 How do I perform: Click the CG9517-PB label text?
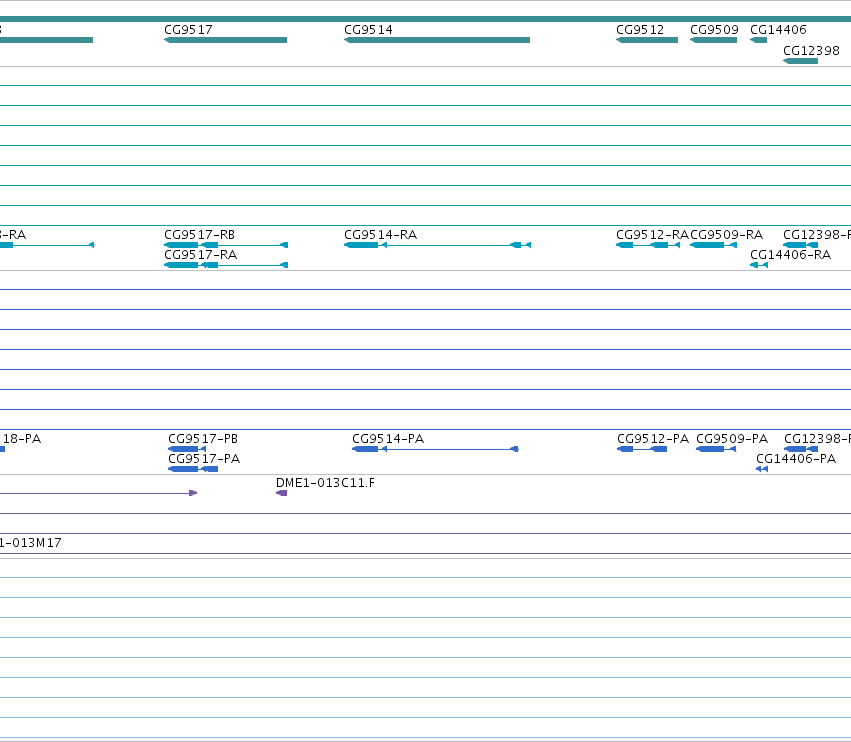pyautogui.click(x=203, y=439)
